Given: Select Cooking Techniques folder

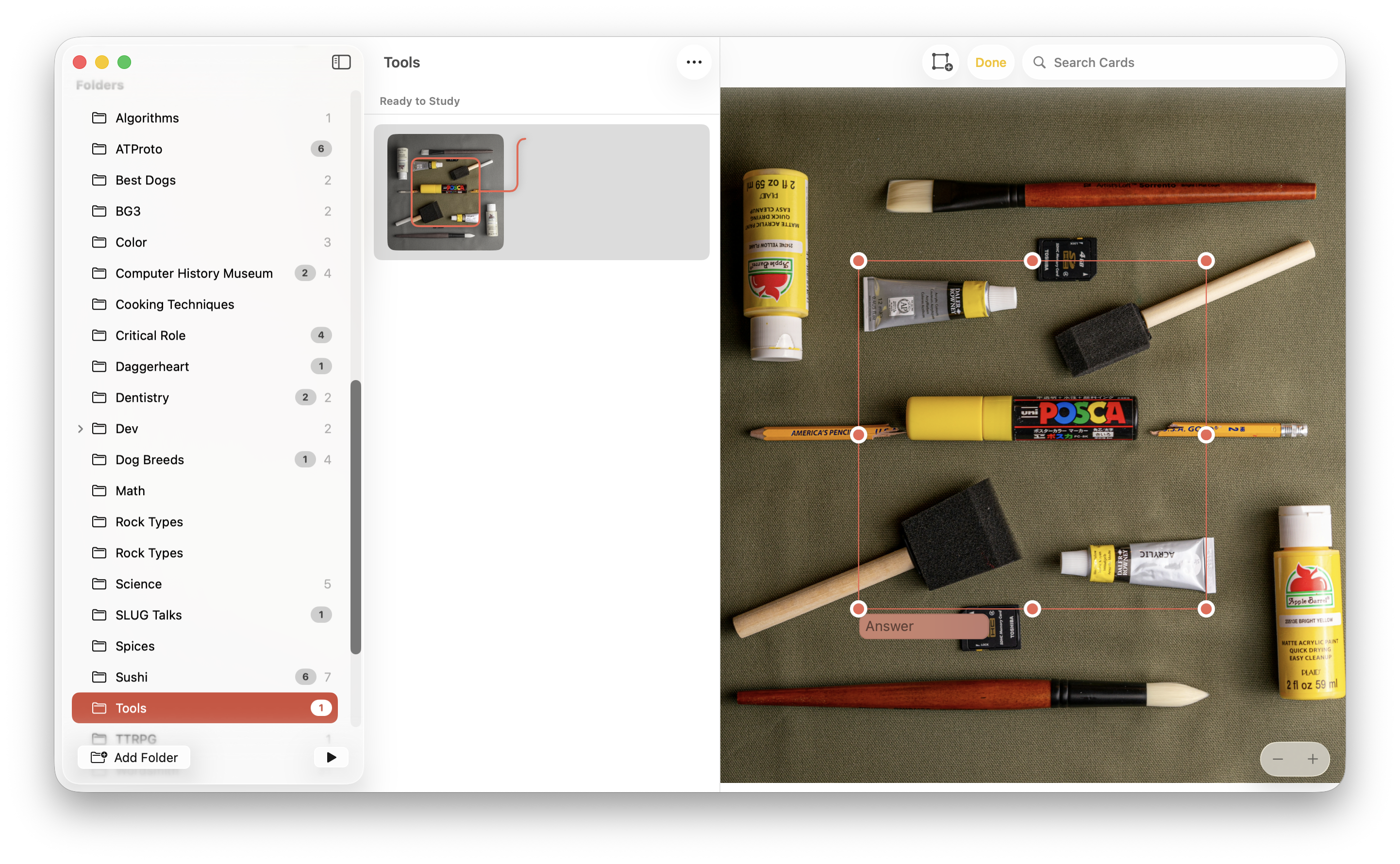Looking at the screenshot, I should pyautogui.click(x=204, y=304).
